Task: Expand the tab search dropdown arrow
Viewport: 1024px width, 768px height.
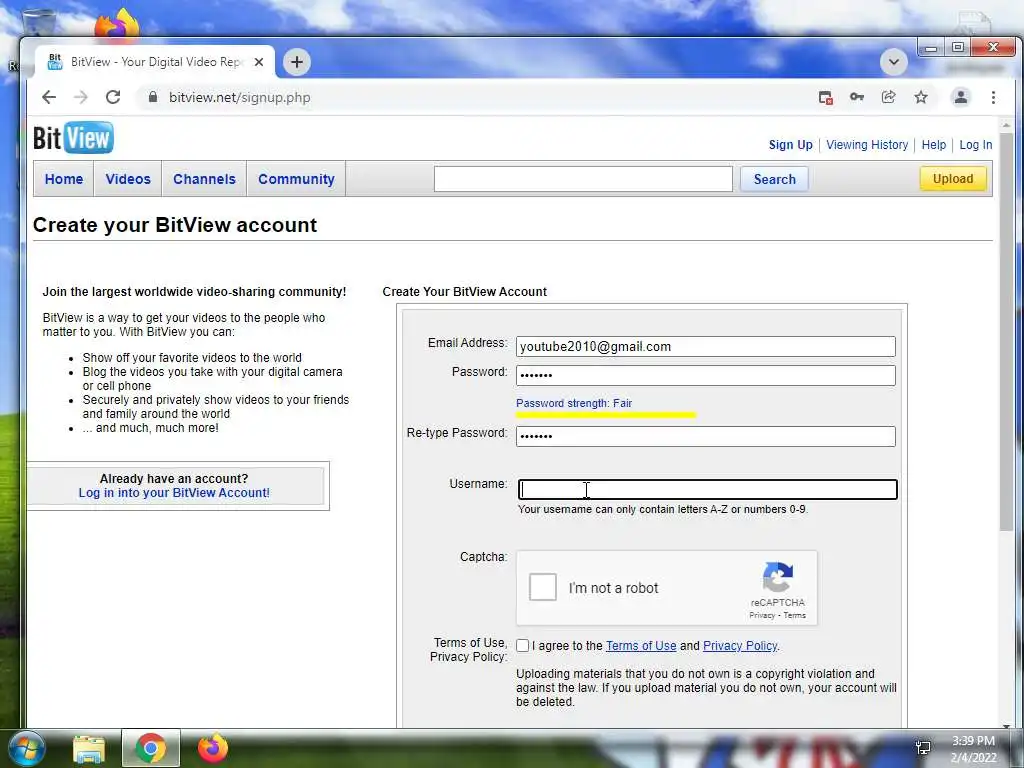Action: (893, 62)
